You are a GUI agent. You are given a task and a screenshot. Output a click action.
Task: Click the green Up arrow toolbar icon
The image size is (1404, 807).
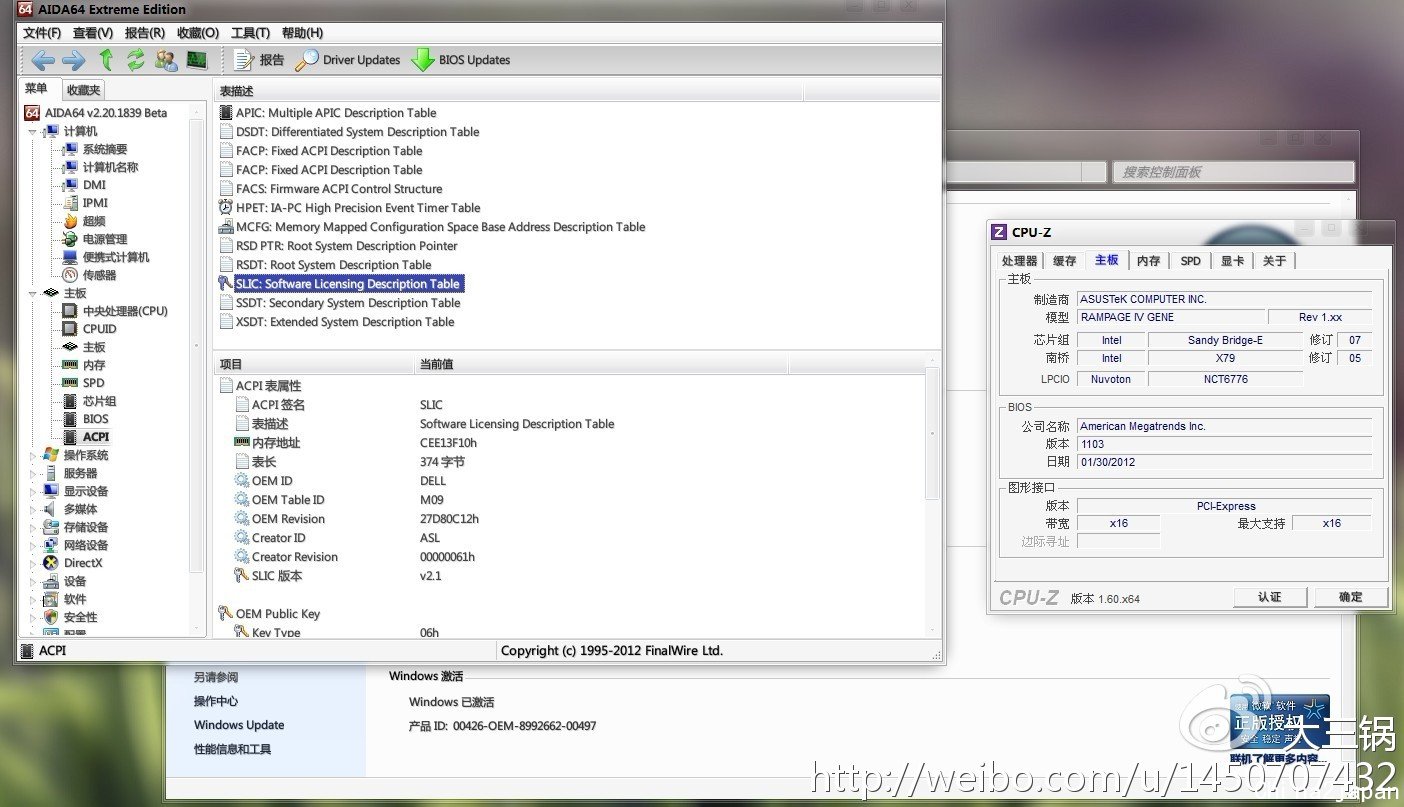click(x=106, y=60)
